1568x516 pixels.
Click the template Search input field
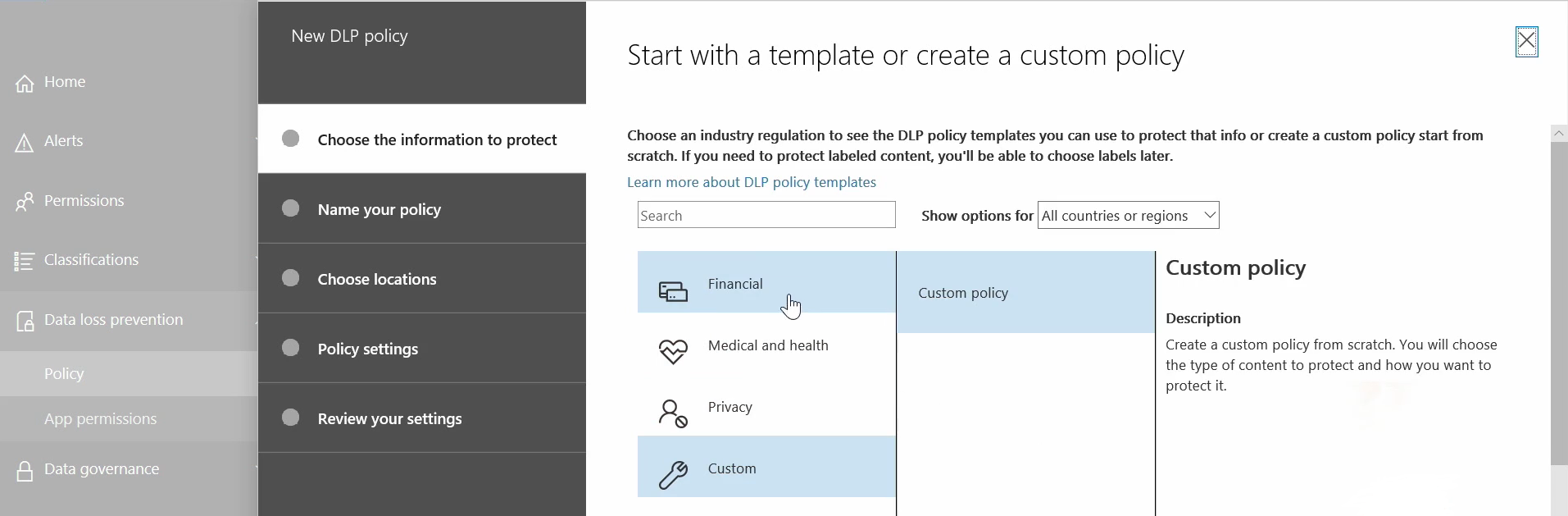[766, 216]
